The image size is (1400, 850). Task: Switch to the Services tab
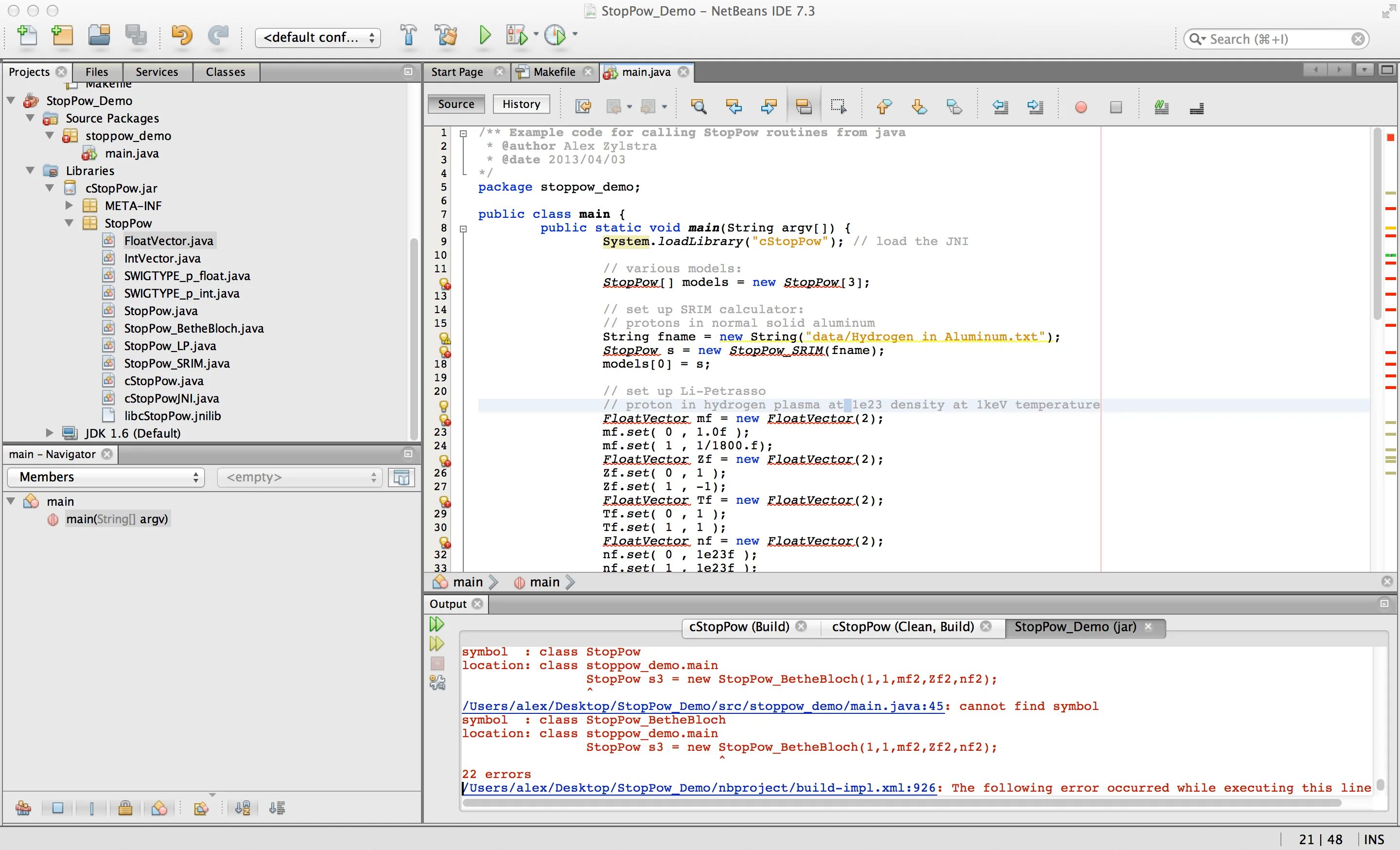[156, 72]
